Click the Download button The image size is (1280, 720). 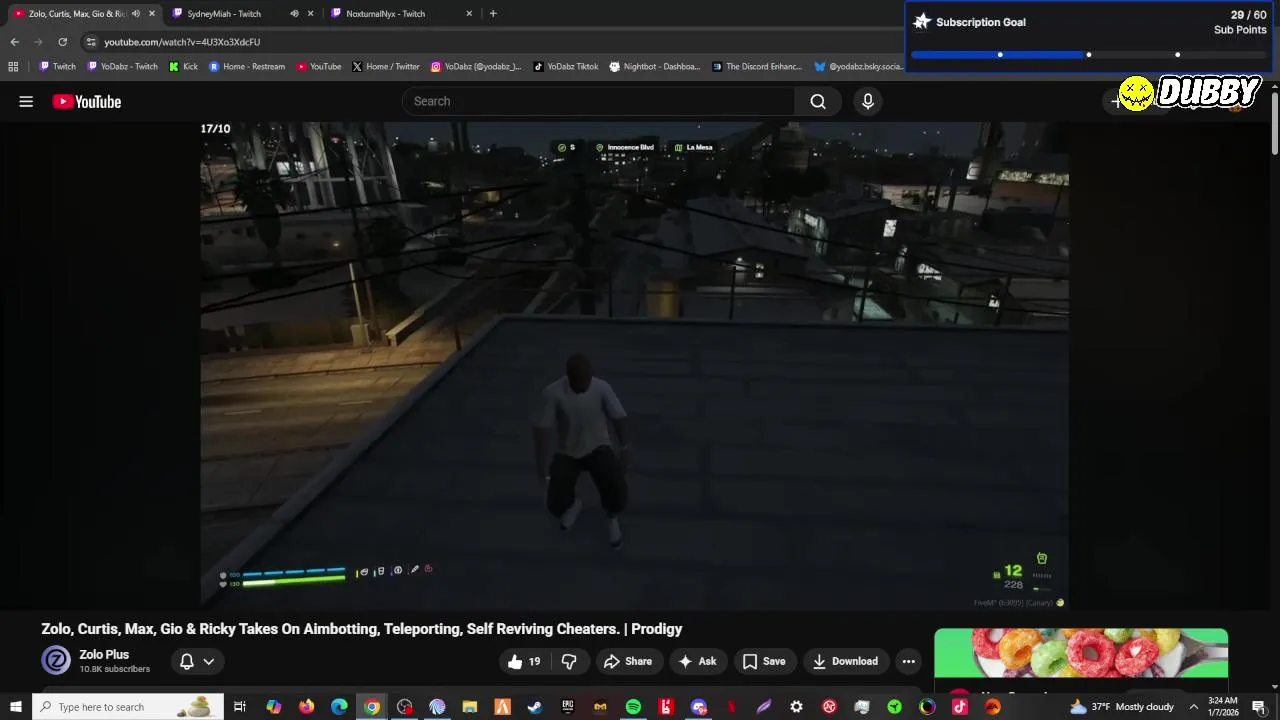845,661
